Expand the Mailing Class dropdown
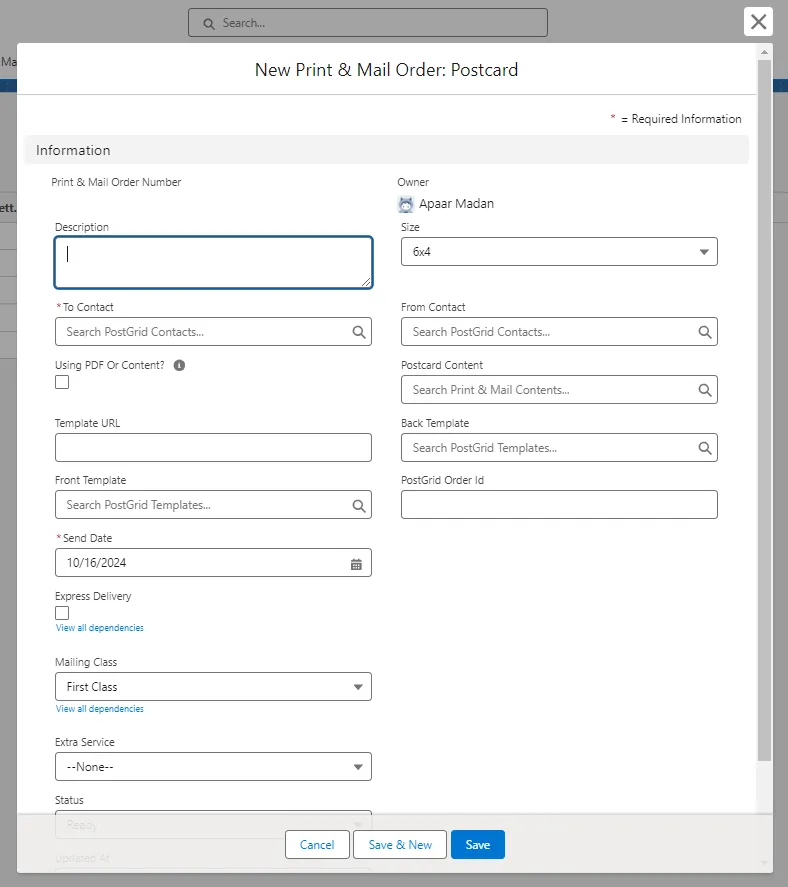788x887 pixels. point(213,687)
